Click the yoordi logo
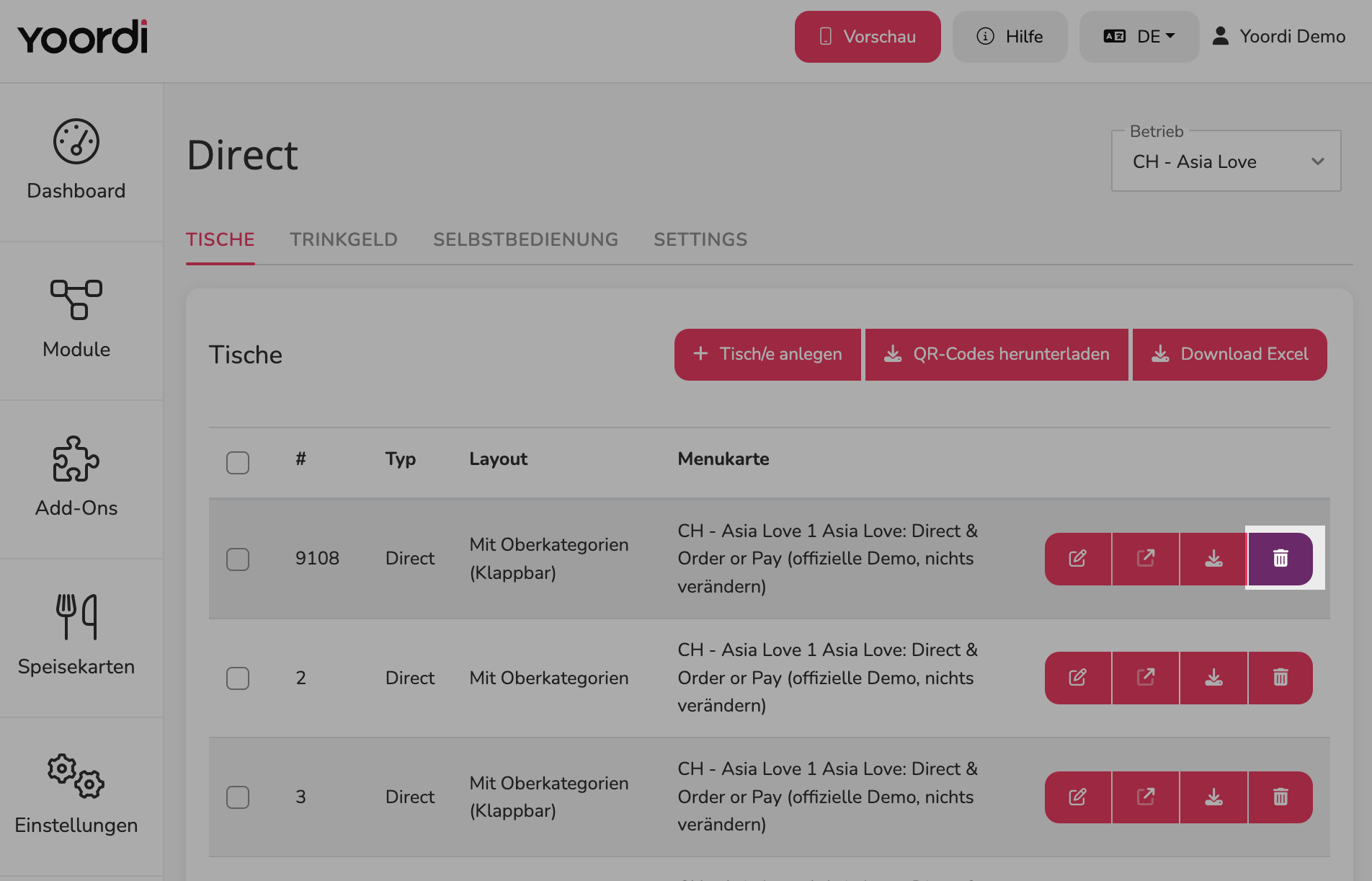Viewport: 1372px width, 881px height. [x=83, y=37]
